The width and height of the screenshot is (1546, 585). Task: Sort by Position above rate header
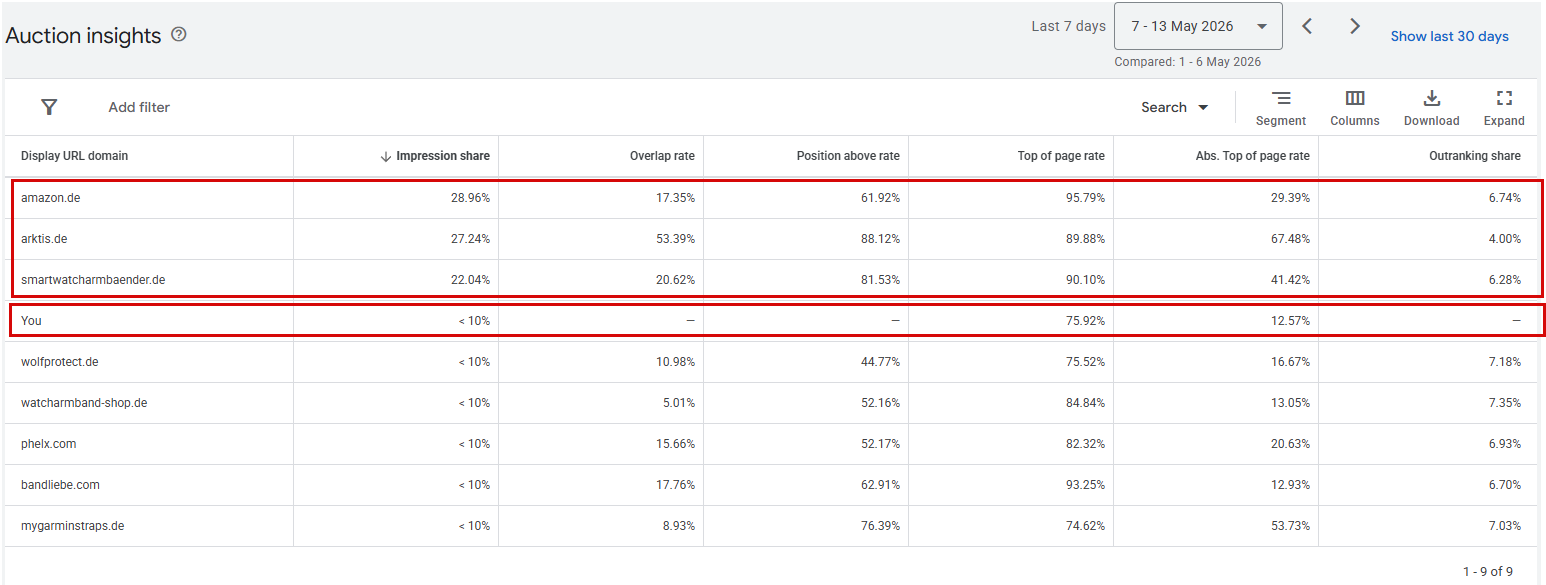pyautogui.click(x=848, y=156)
